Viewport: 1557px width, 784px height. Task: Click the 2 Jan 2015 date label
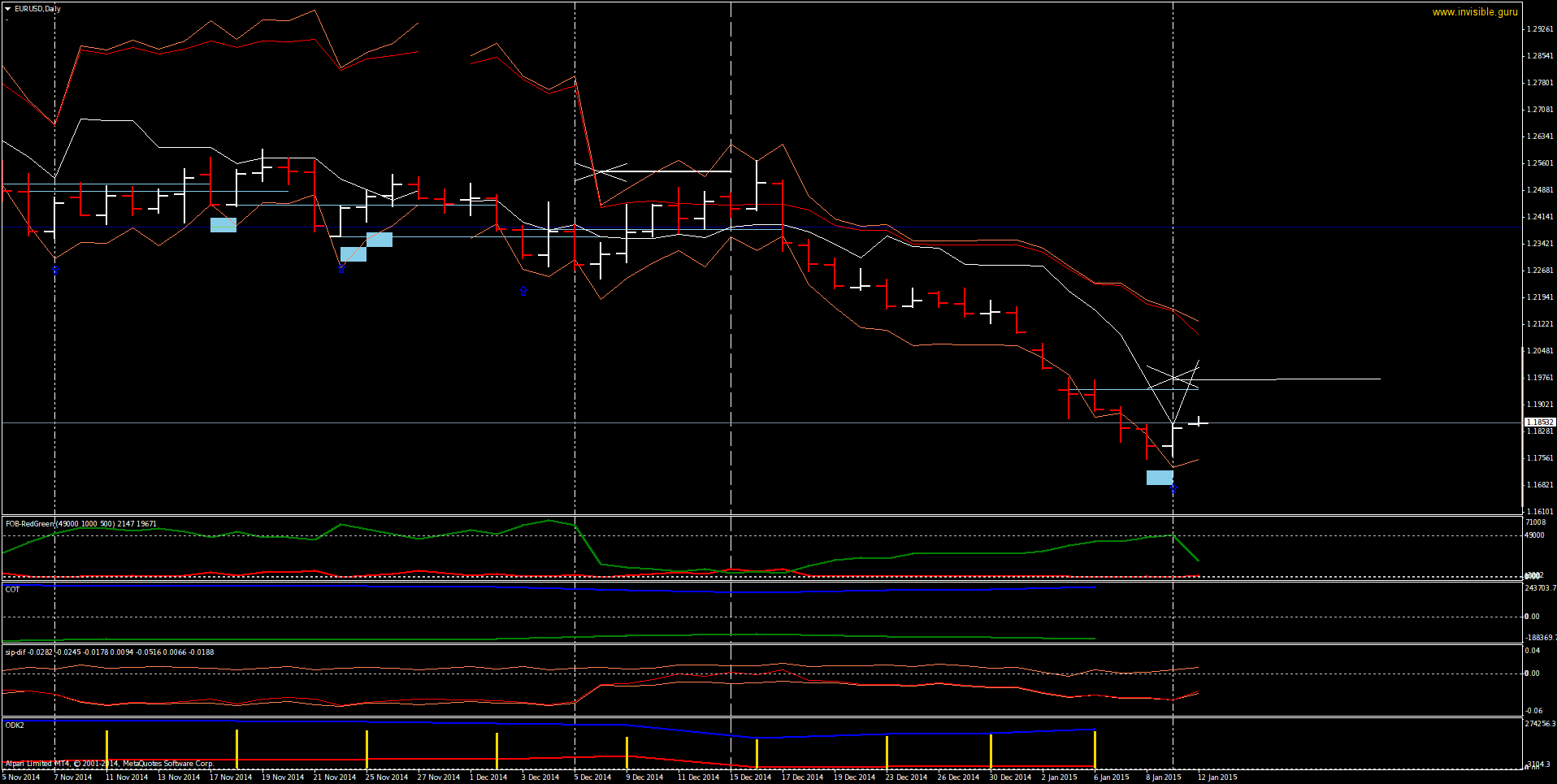(x=1060, y=778)
